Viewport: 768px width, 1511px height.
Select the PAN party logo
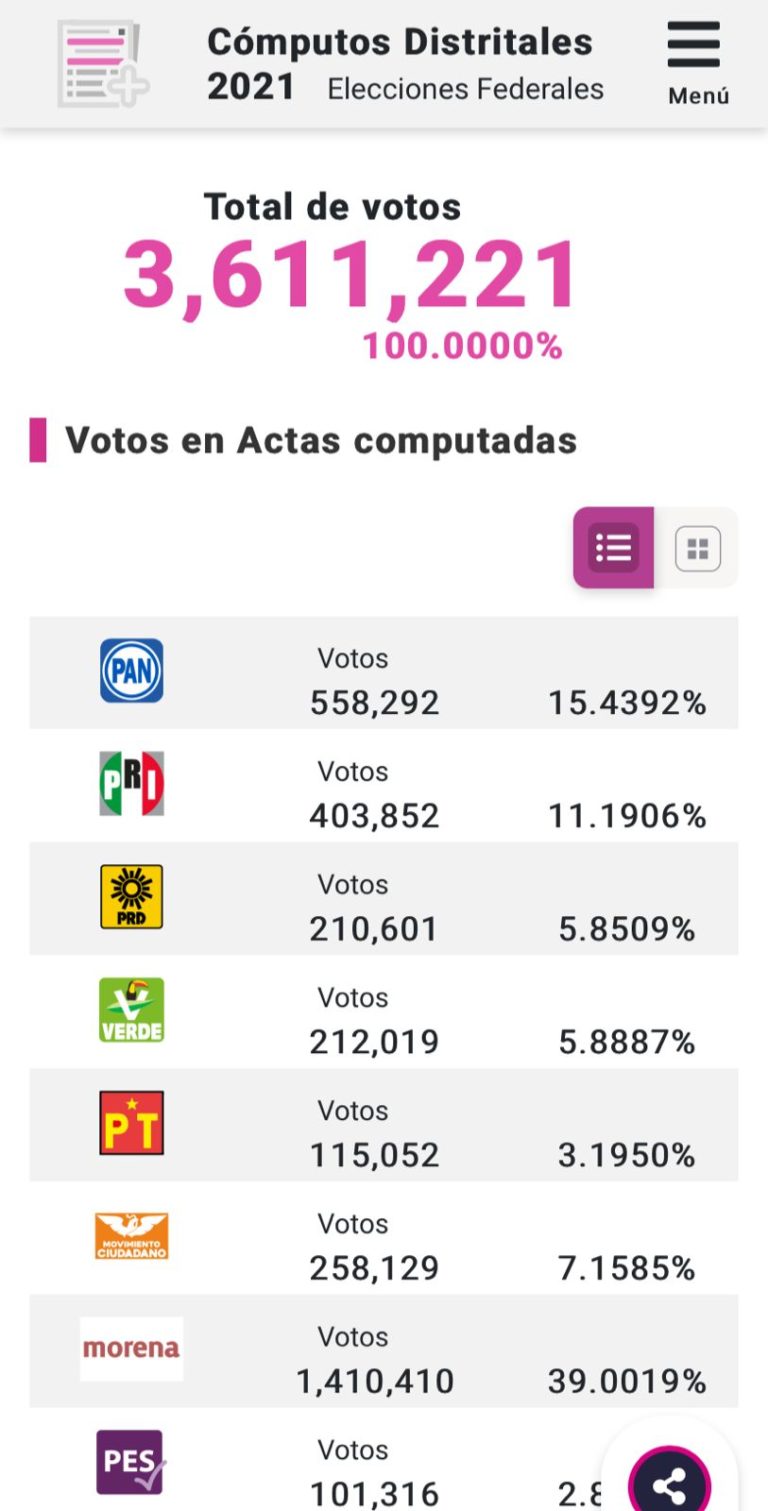131,671
